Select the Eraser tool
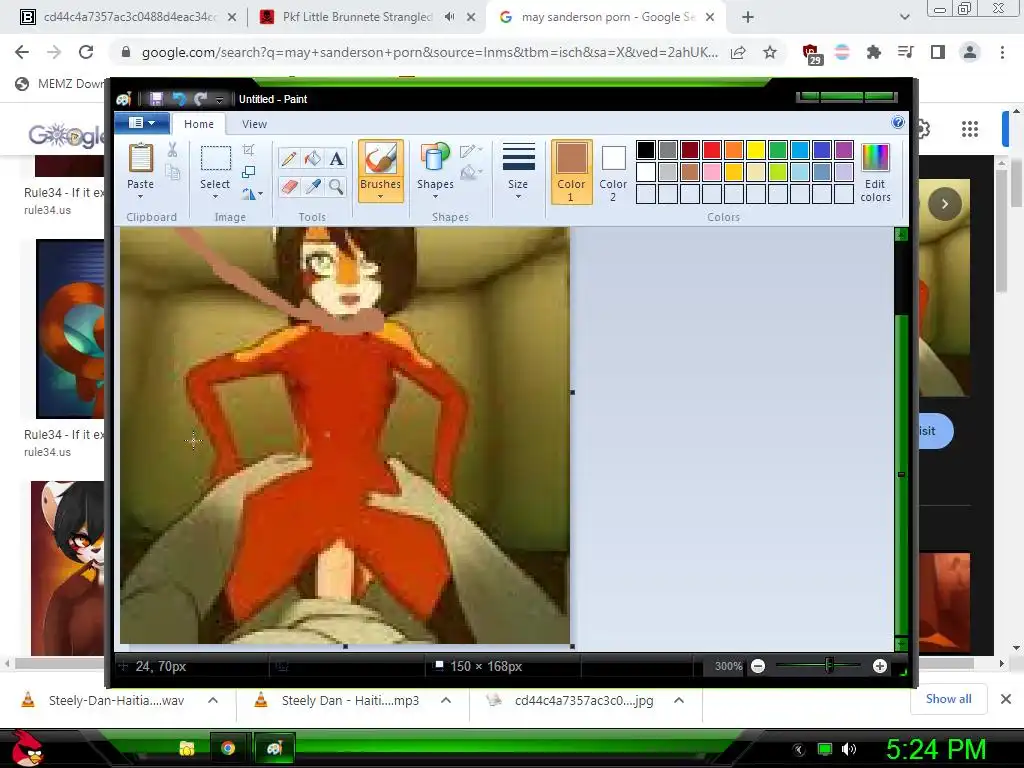 pyautogui.click(x=289, y=187)
